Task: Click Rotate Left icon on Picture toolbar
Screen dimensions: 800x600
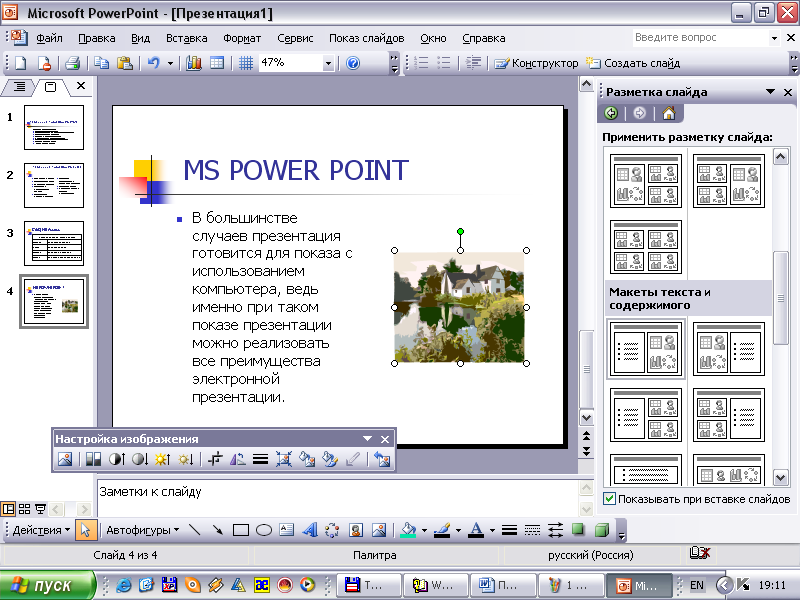Action: (x=237, y=459)
